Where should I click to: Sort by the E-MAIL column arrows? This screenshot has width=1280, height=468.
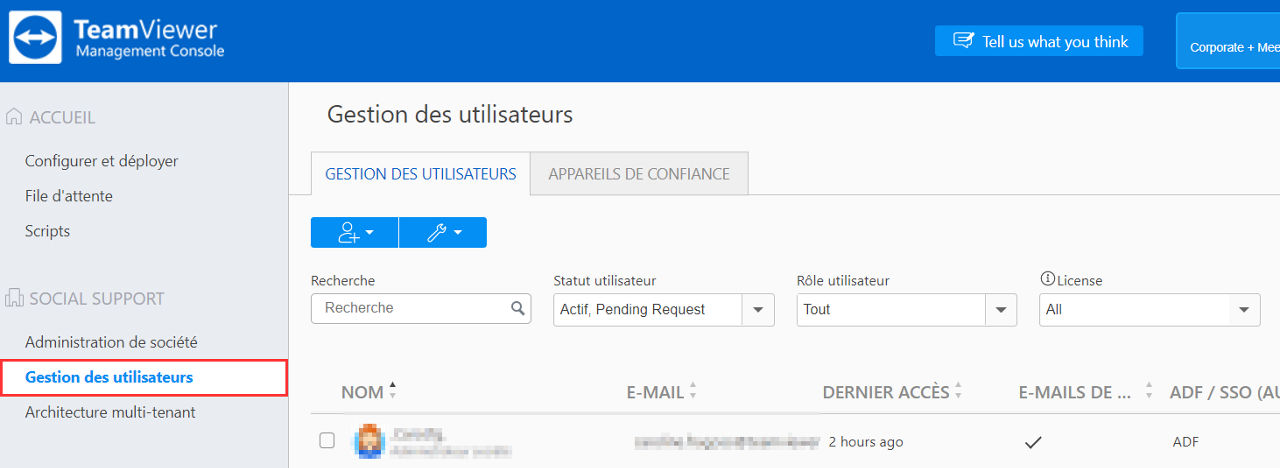pos(693,391)
